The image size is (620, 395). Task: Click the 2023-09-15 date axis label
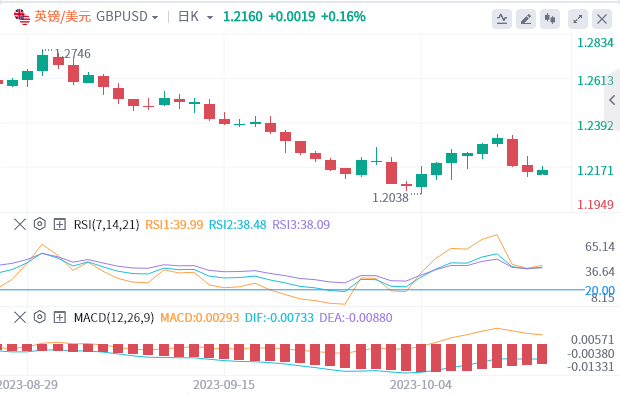click(224, 385)
